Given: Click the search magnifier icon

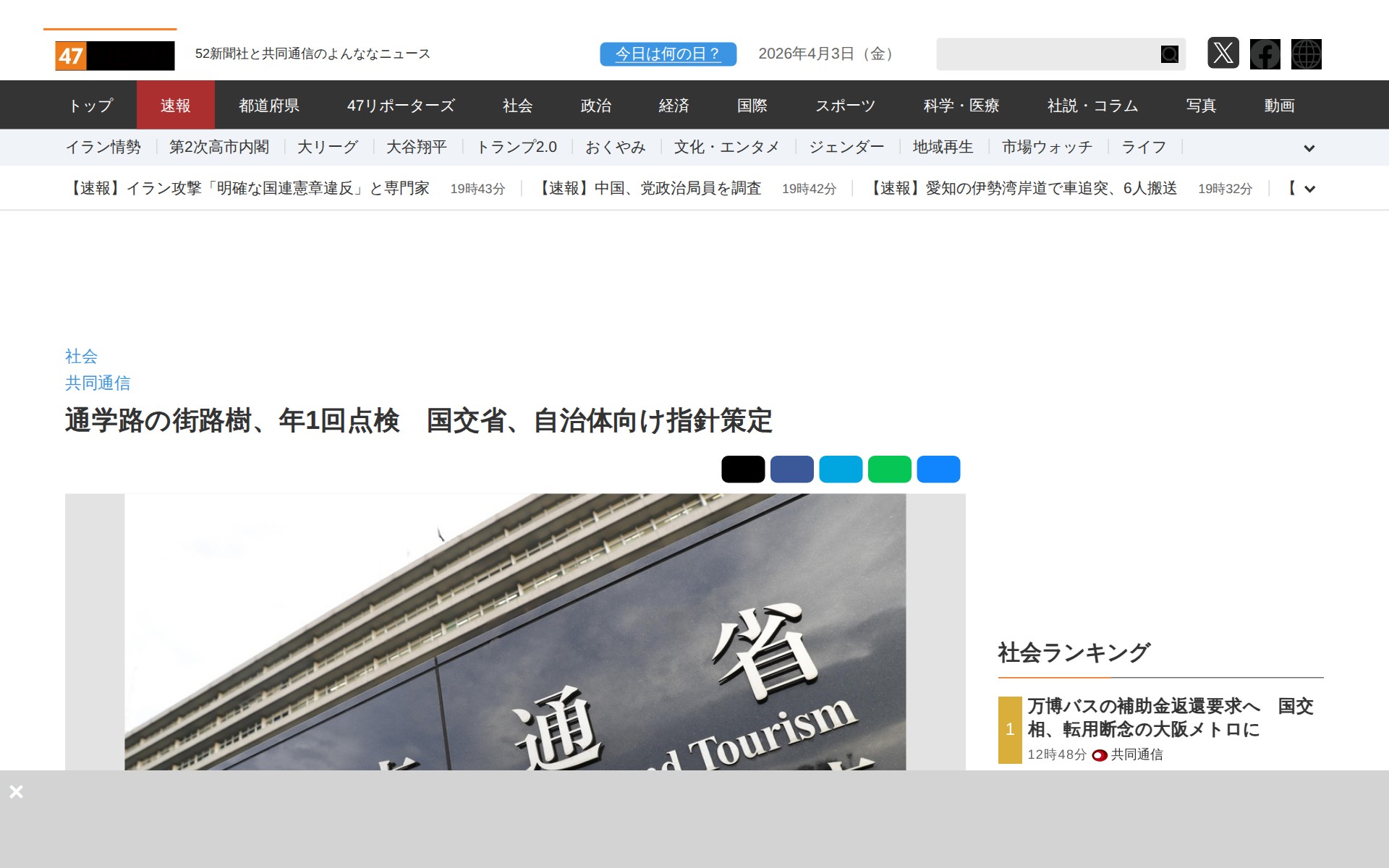Looking at the screenshot, I should click(1169, 54).
